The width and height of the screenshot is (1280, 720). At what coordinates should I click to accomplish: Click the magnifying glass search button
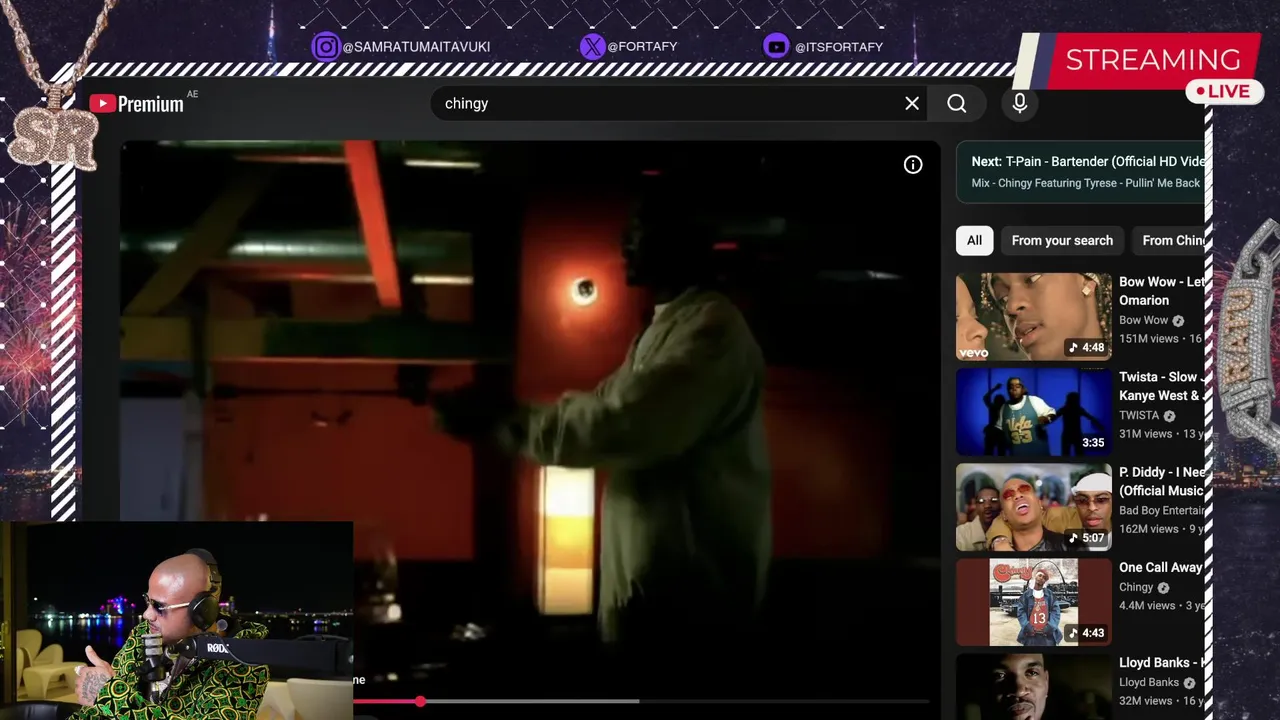(x=957, y=103)
